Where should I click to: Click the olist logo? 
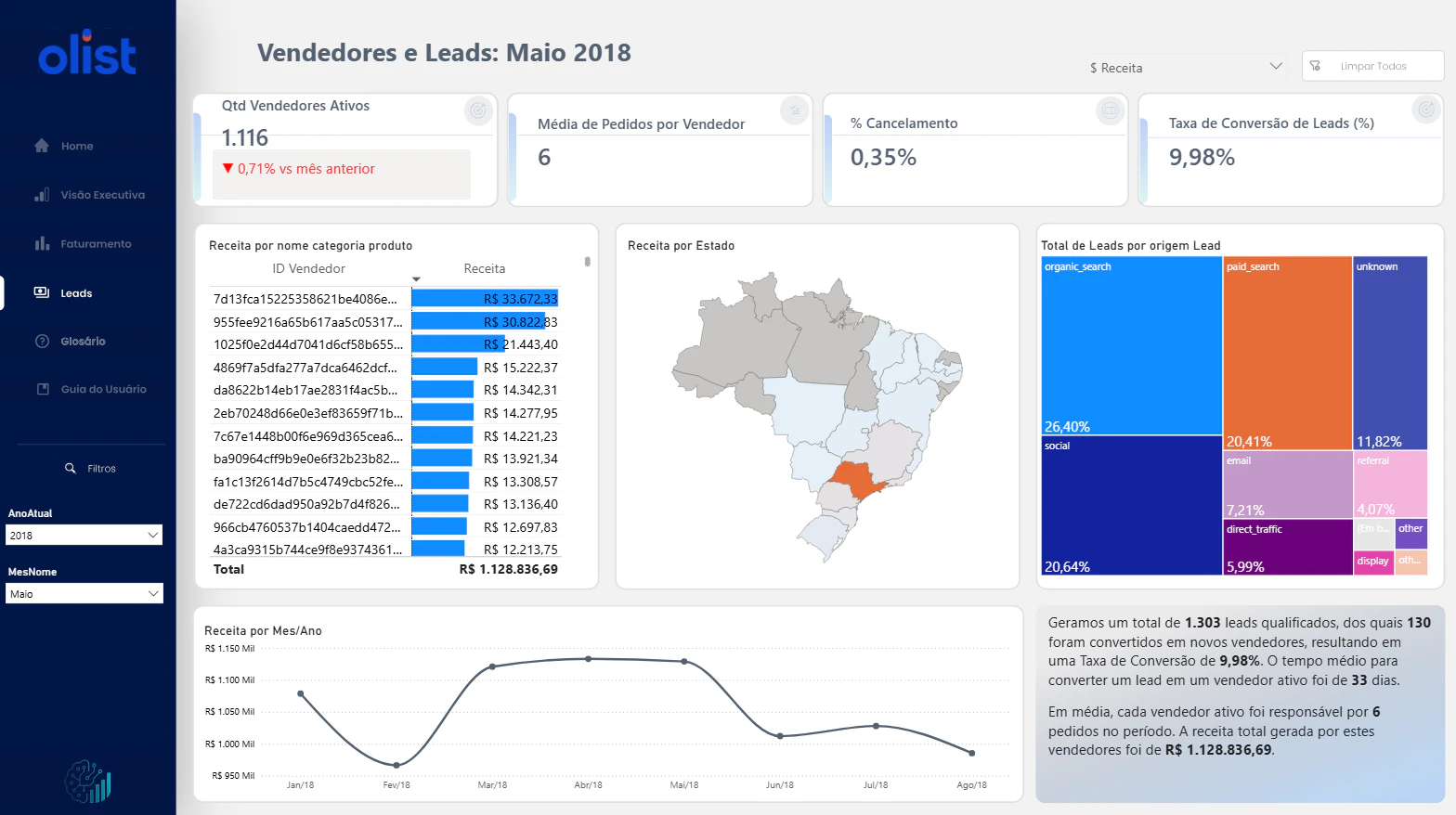click(x=87, y=53)
